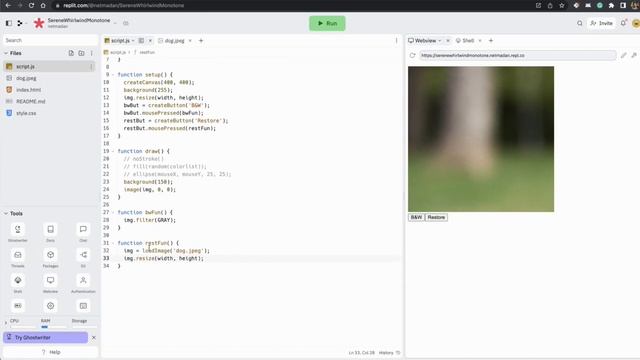Click the Restore button under the canvas

coord(436,217)
